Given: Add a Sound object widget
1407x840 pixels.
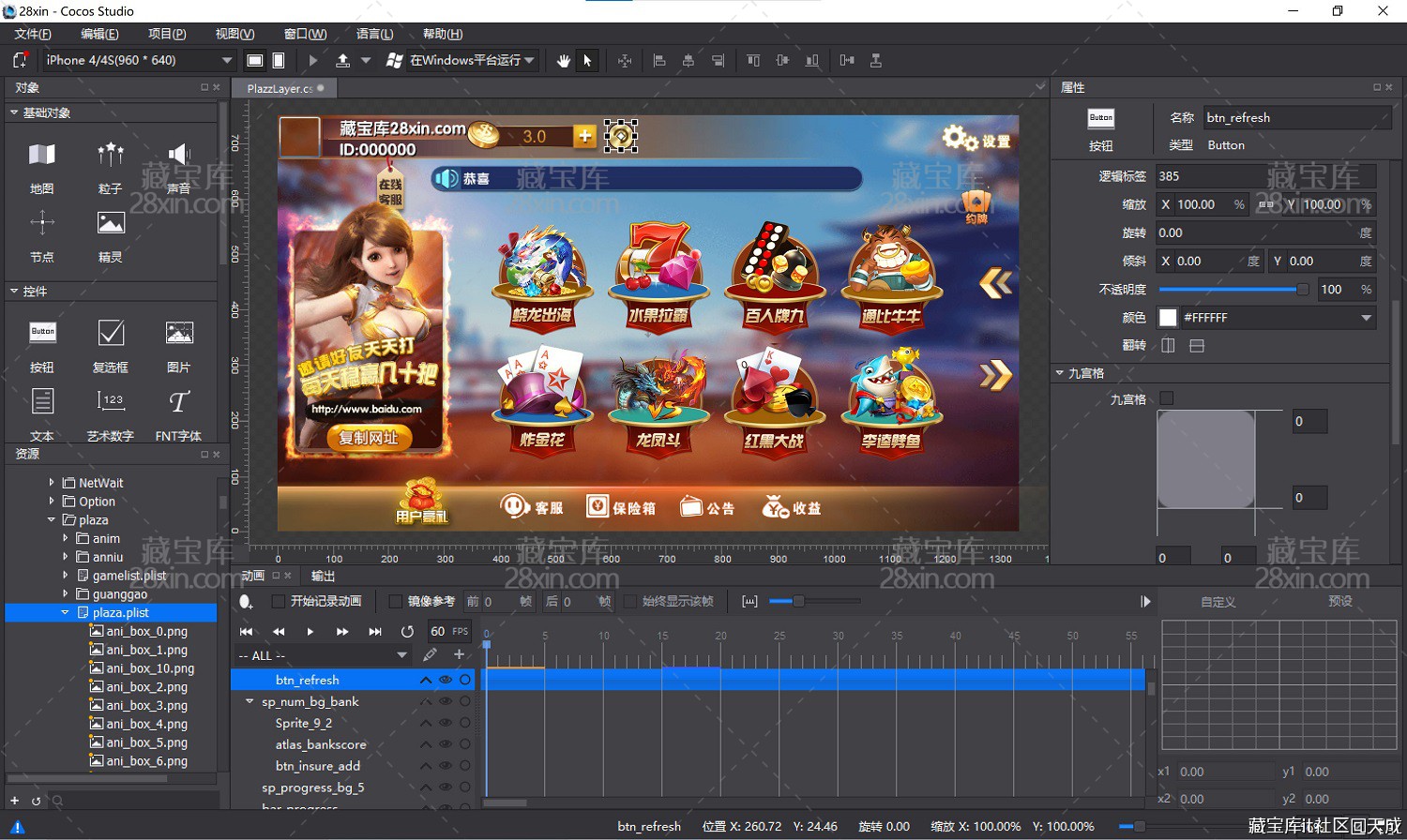Looking at the screenshot, I should [178, 167].
